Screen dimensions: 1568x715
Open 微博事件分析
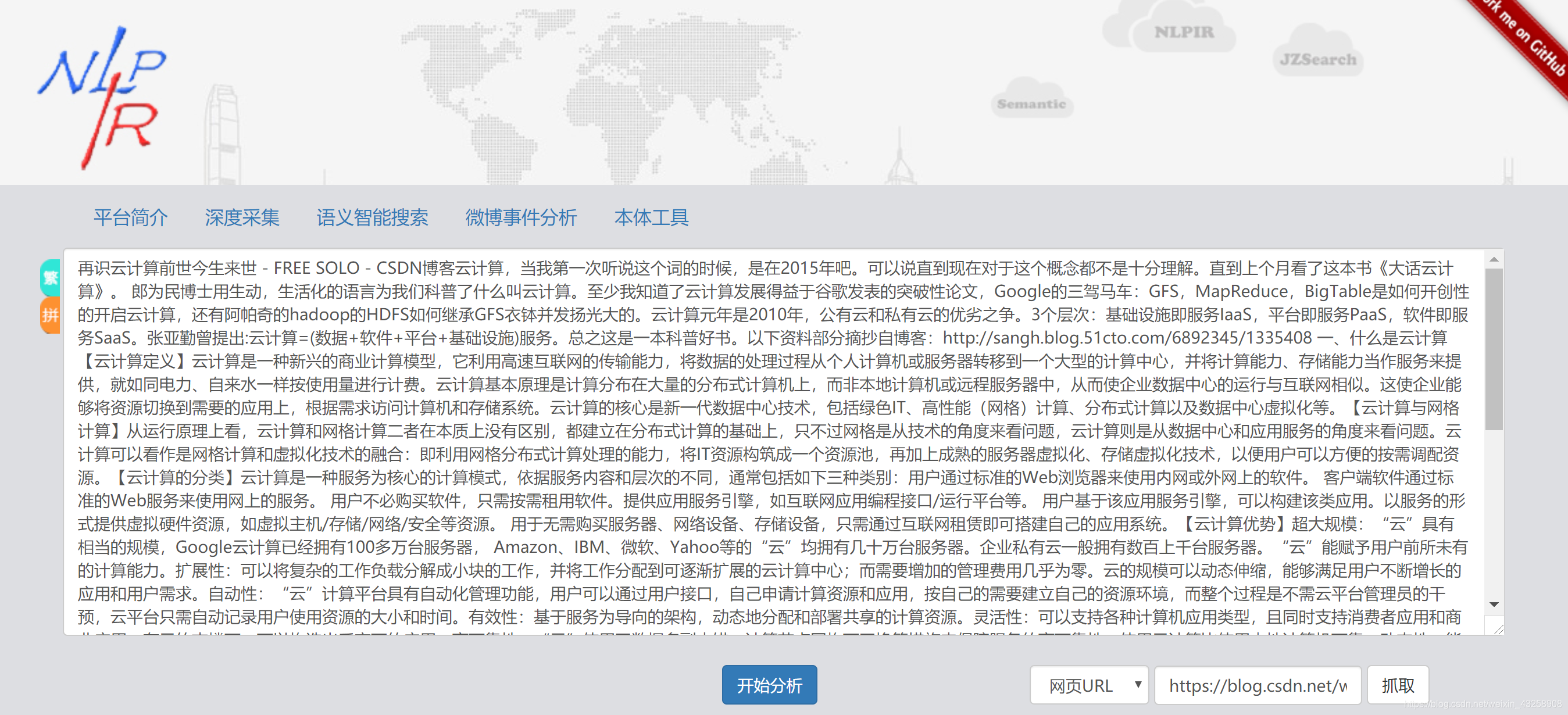click(x=522, y=218)
